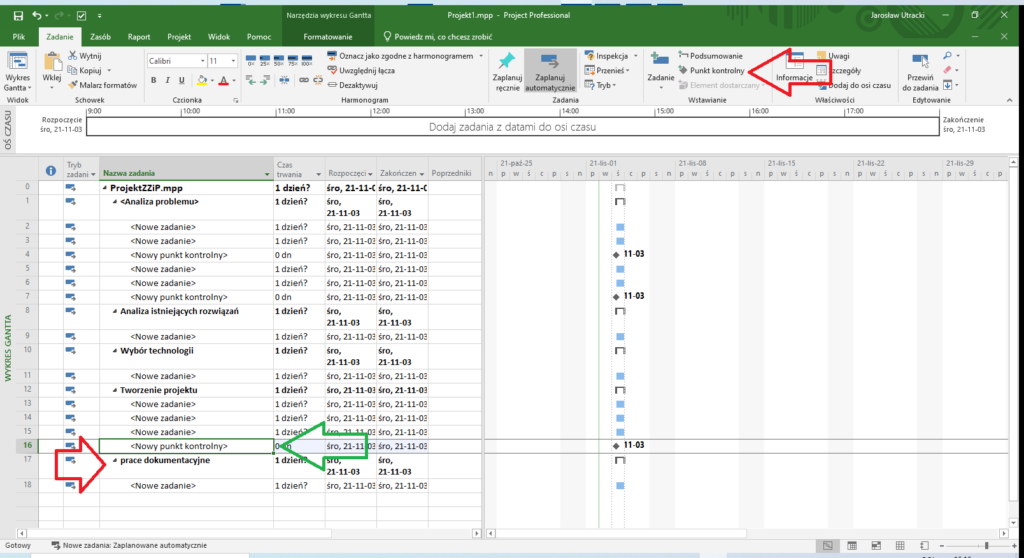The width and height of the screenshot is (1024, 558).
Task: Click the Save icon in quick access toolbar
Action: coord(14,16)
